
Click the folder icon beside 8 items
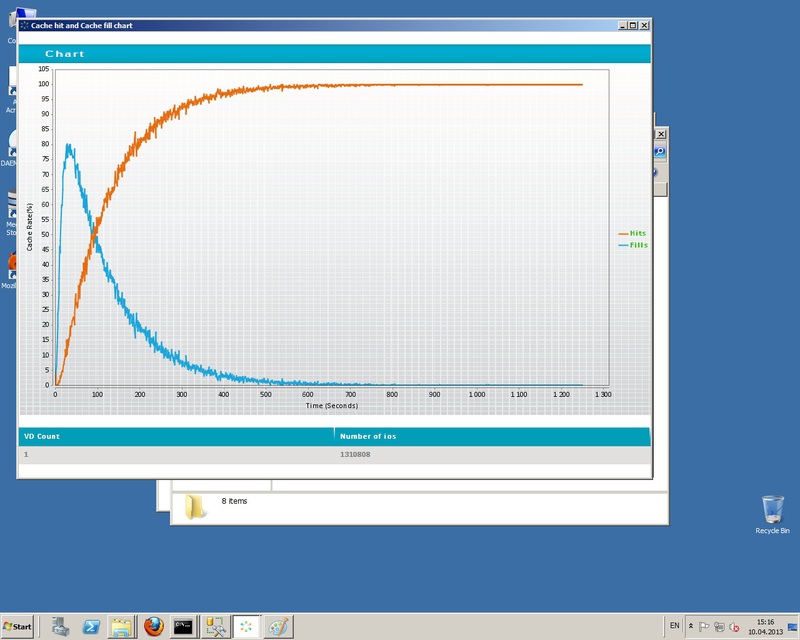click(195, 507)
